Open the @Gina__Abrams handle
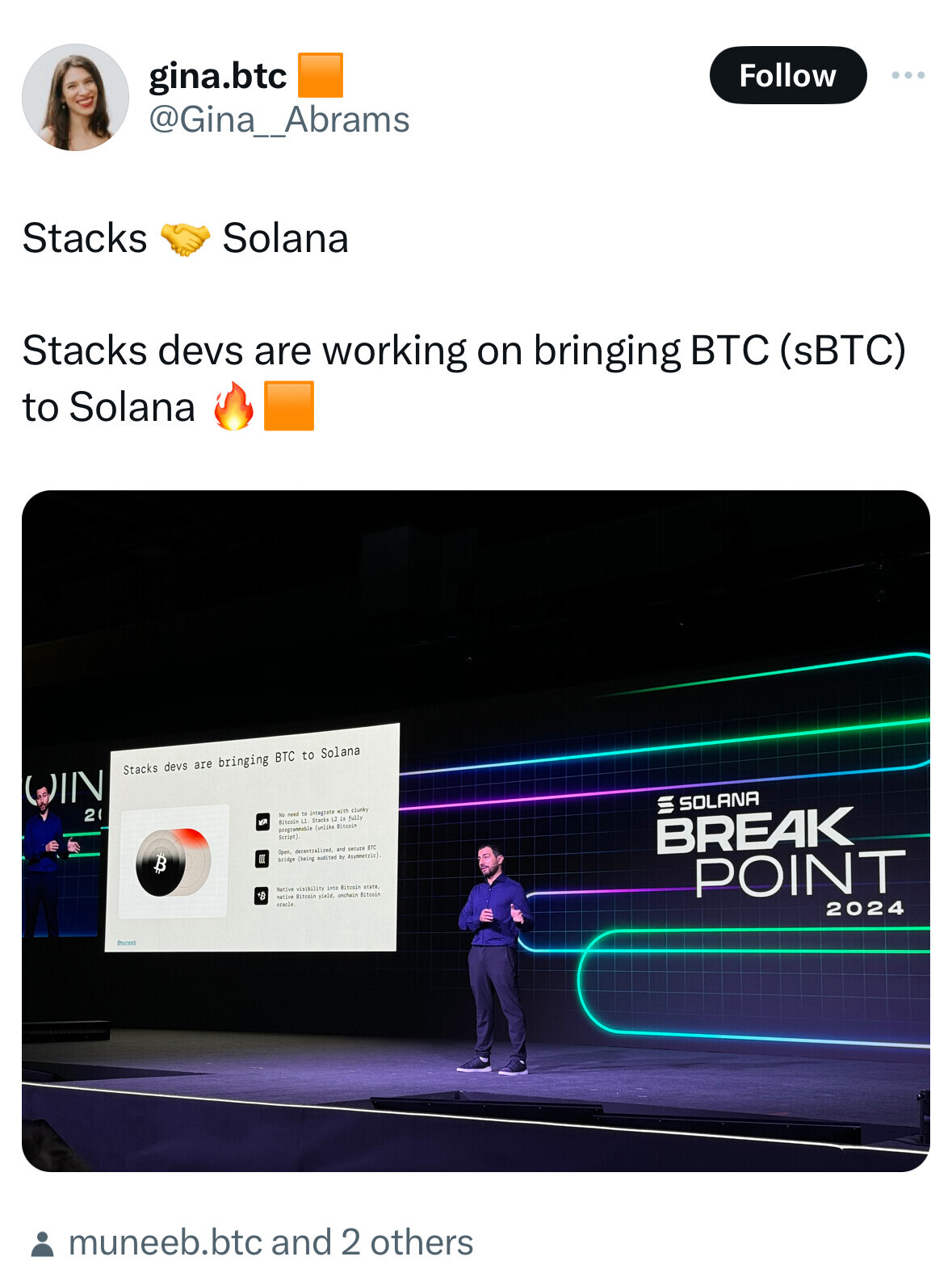This screenshot has width=952, height=1286. pos(279,120)
